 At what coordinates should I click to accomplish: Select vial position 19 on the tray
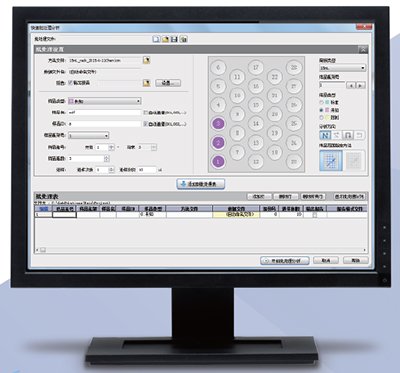point(275,133)
